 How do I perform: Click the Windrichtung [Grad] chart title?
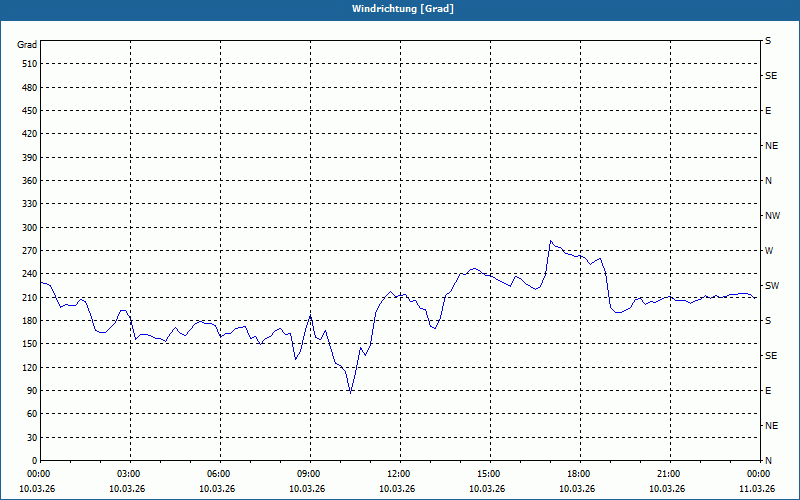coord(403,9)
